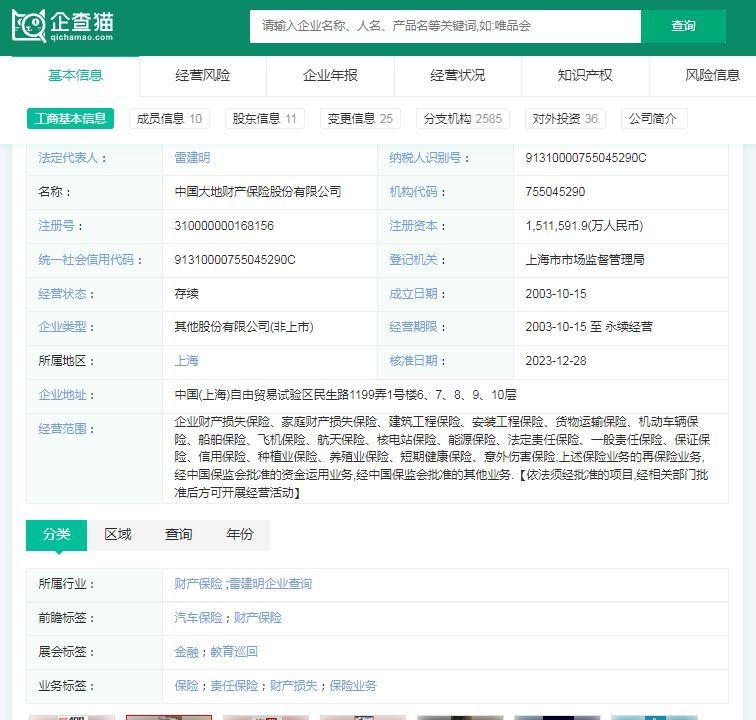Click the 注册资本 label link
The width and height of the screenshot is (756, 720).
click(x=413, y=226)
